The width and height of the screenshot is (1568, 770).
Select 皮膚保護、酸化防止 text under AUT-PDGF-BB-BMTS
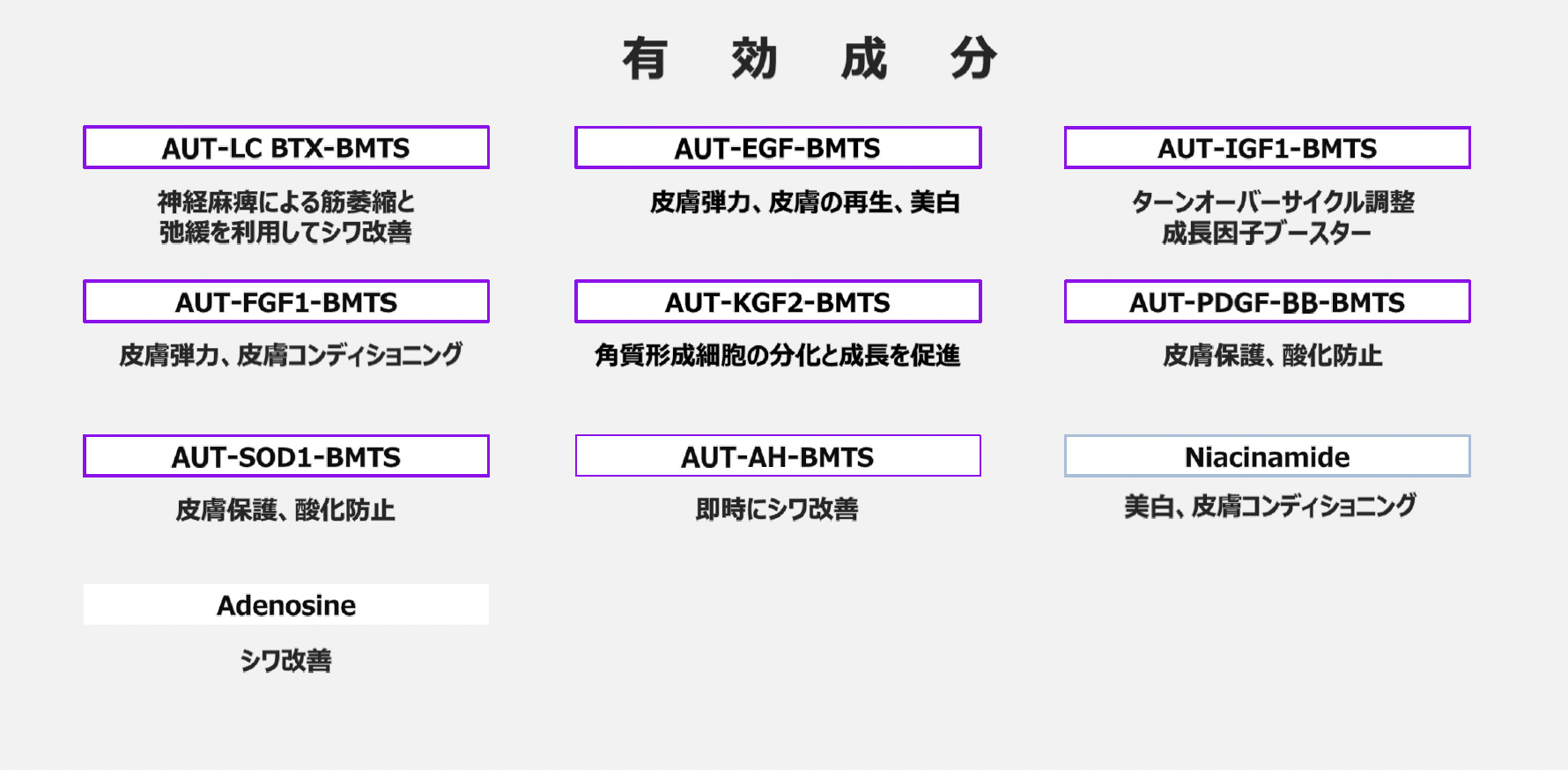[x=1272, y=355]
